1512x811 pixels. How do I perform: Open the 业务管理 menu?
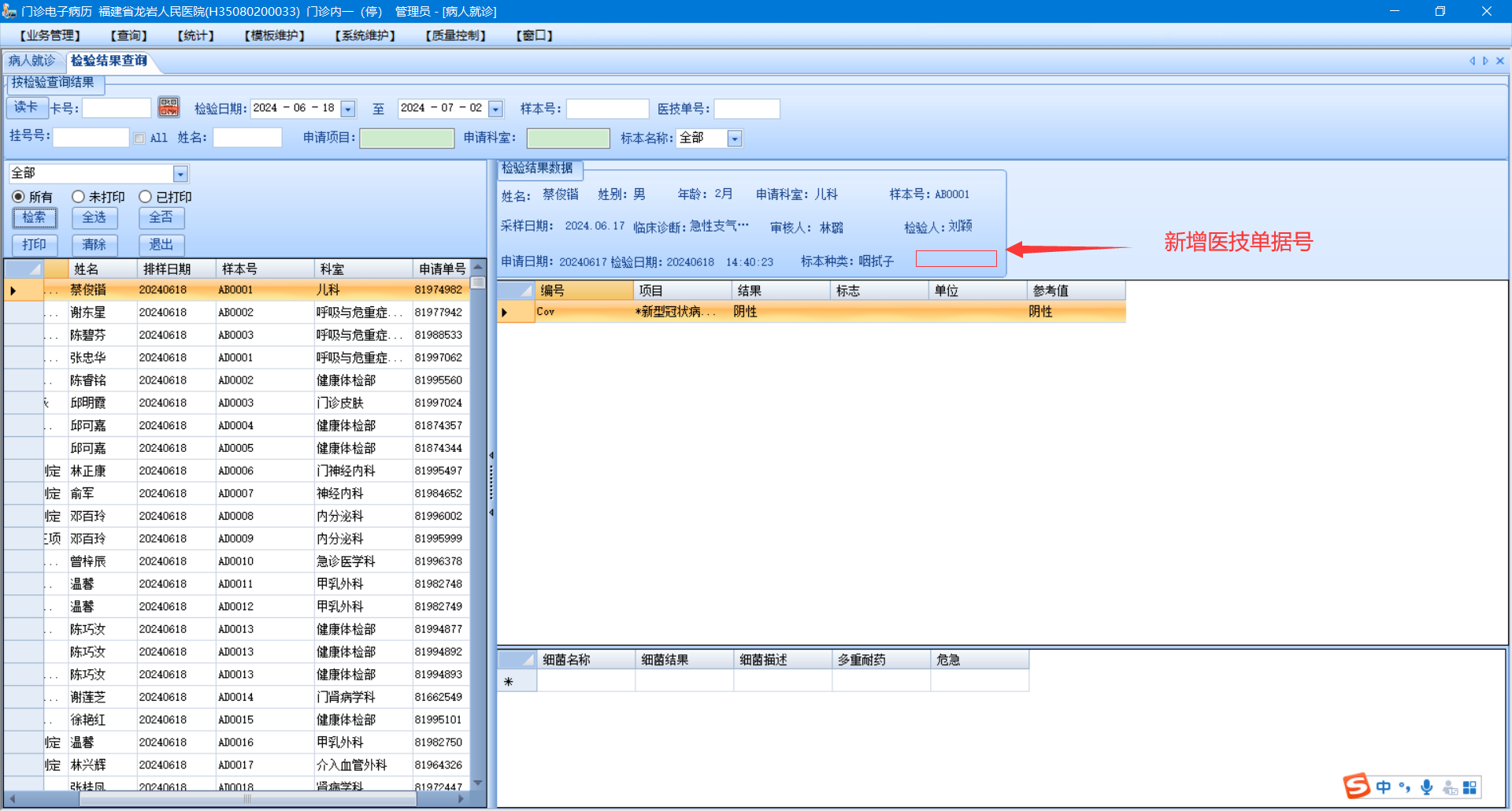[50, 35]
